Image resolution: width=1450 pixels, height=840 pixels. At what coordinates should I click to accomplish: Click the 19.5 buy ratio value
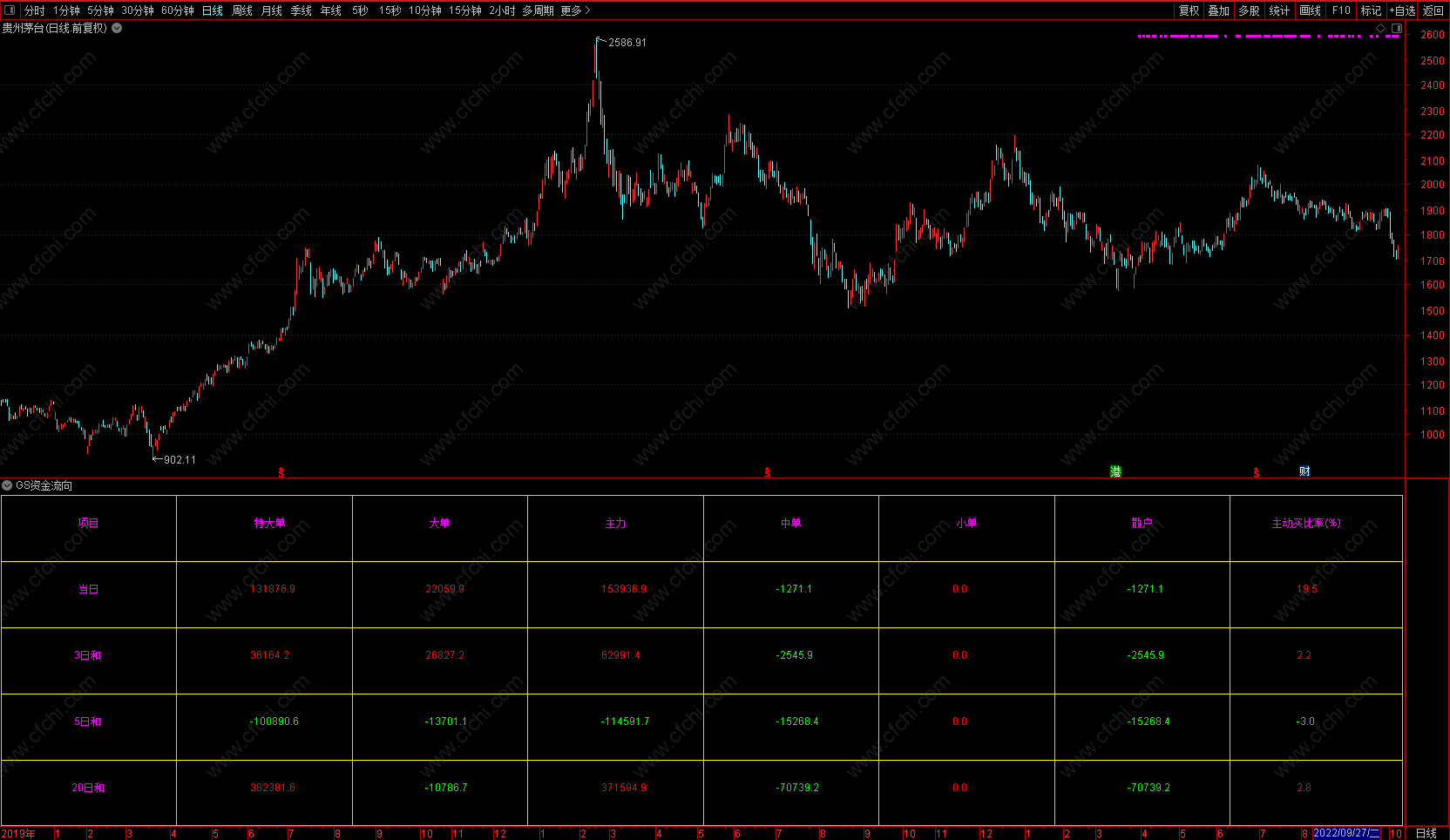pyautogui.click(x=1307, y=589)
